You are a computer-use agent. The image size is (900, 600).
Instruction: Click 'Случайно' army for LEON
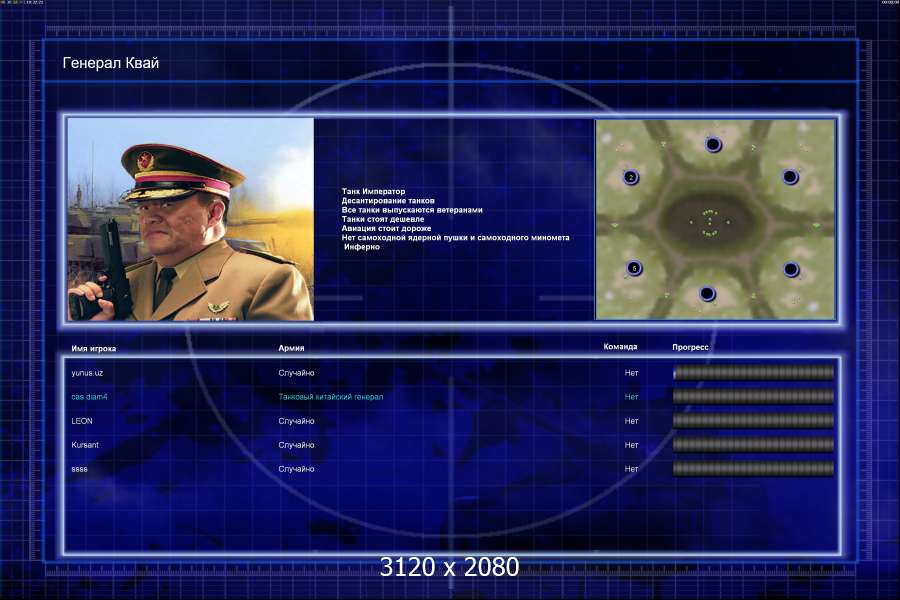(296, 421)
